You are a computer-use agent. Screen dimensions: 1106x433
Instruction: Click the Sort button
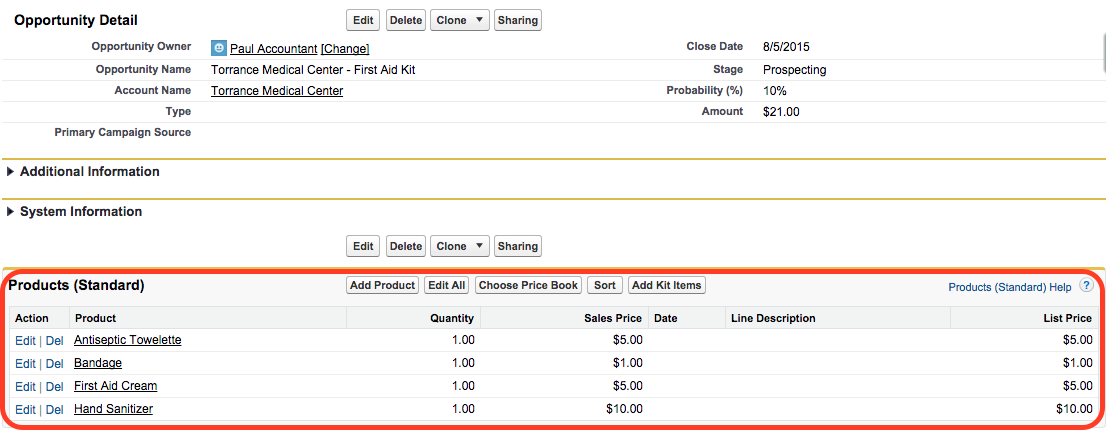605,285
